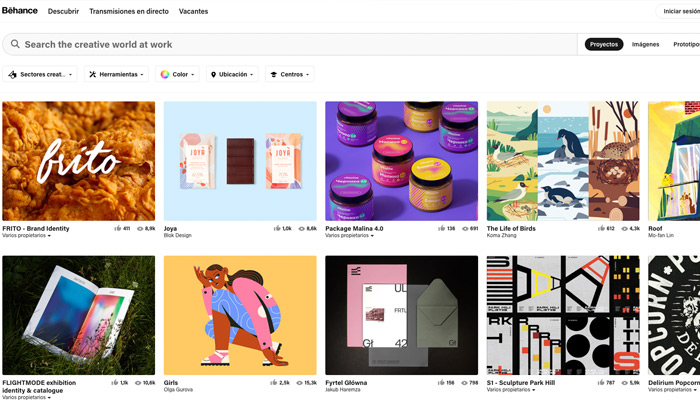700x400 pixels.
Task: Click the views icon on The Life of Birds
Action: pyautogui.click(x=625, y=229)
